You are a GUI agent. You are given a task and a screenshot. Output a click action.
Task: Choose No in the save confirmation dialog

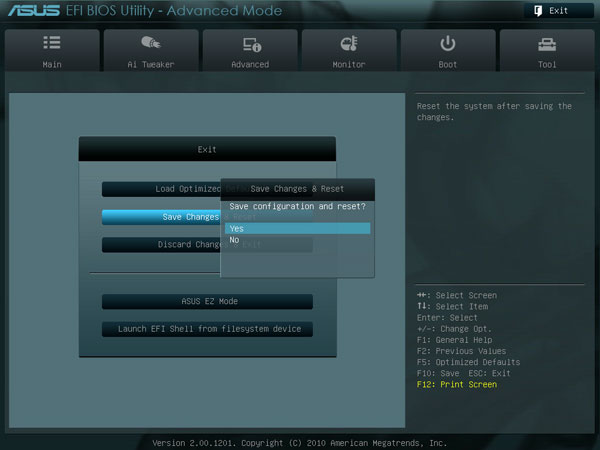(x=297, y=240)
